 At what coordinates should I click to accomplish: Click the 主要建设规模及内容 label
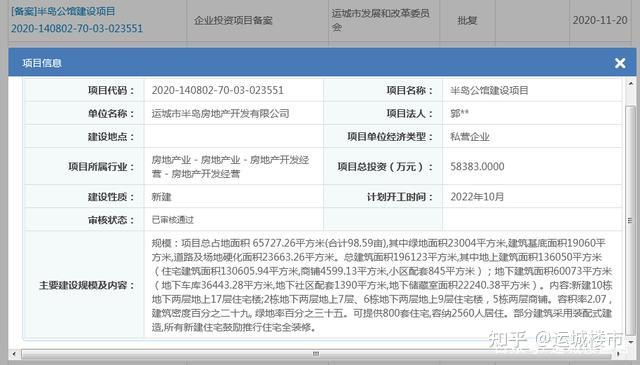[87, 285]
